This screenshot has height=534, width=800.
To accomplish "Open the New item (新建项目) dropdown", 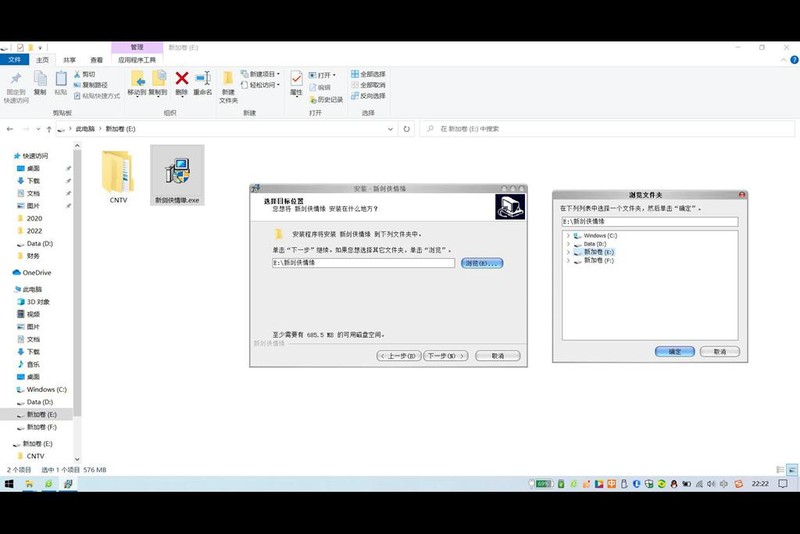I will (260, 74).
